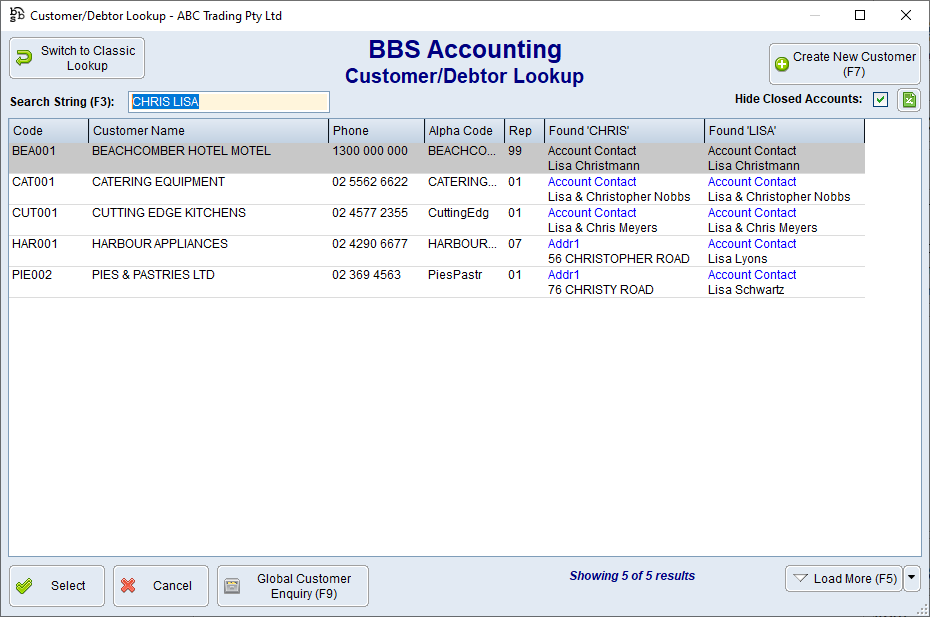Click the application icon in title bar
The image size is (930, 617).
pyautogui.click(x=16, y=15)
